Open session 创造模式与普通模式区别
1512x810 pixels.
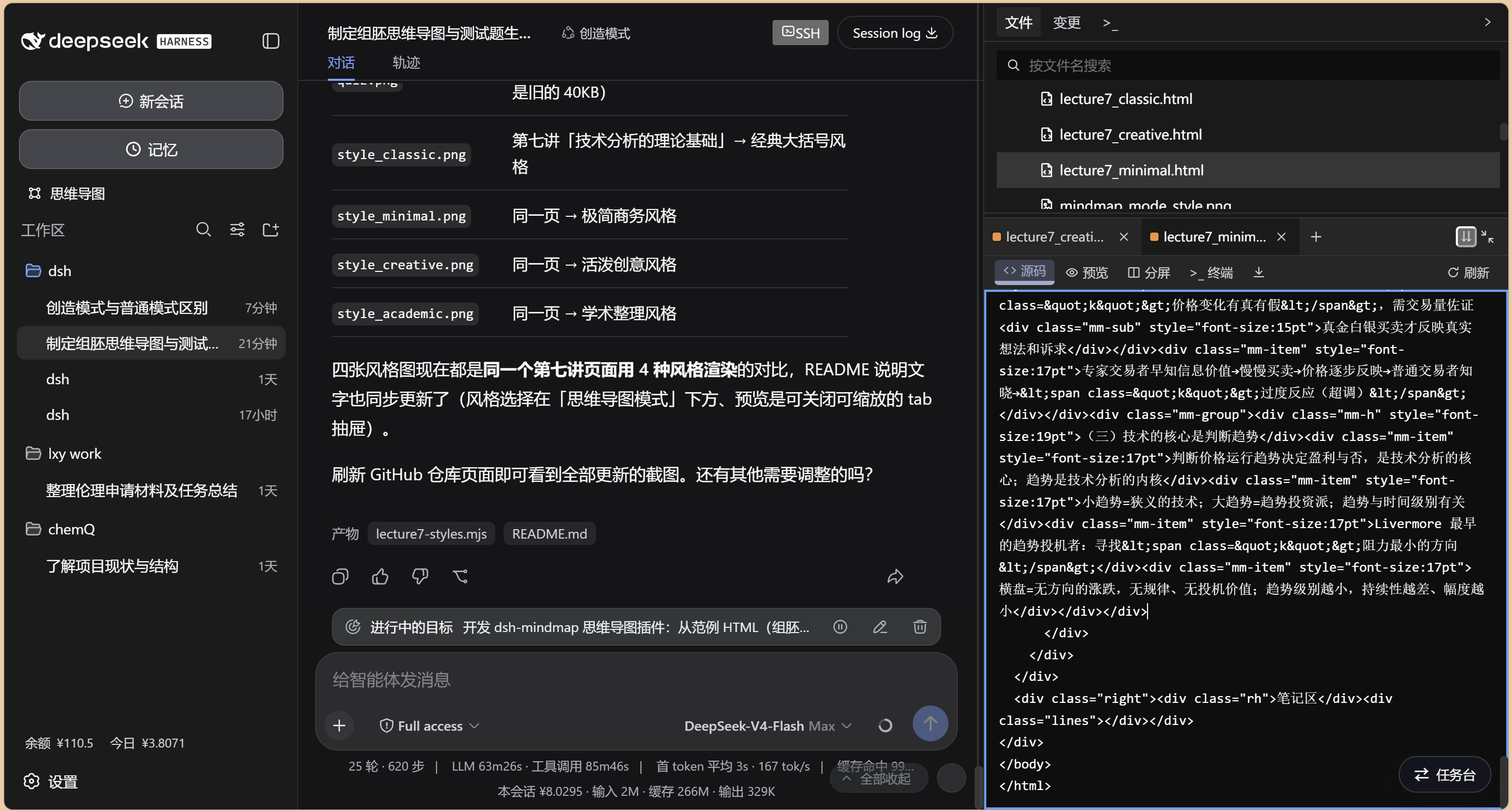(151, 308)
